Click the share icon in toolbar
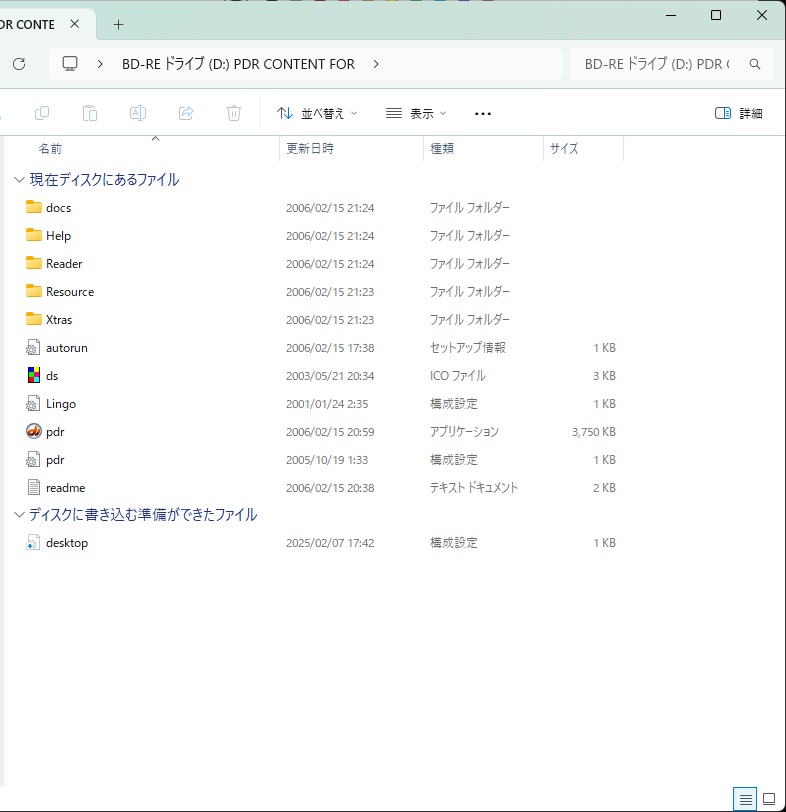Screen dimensions: 786x812 (186, 113)
